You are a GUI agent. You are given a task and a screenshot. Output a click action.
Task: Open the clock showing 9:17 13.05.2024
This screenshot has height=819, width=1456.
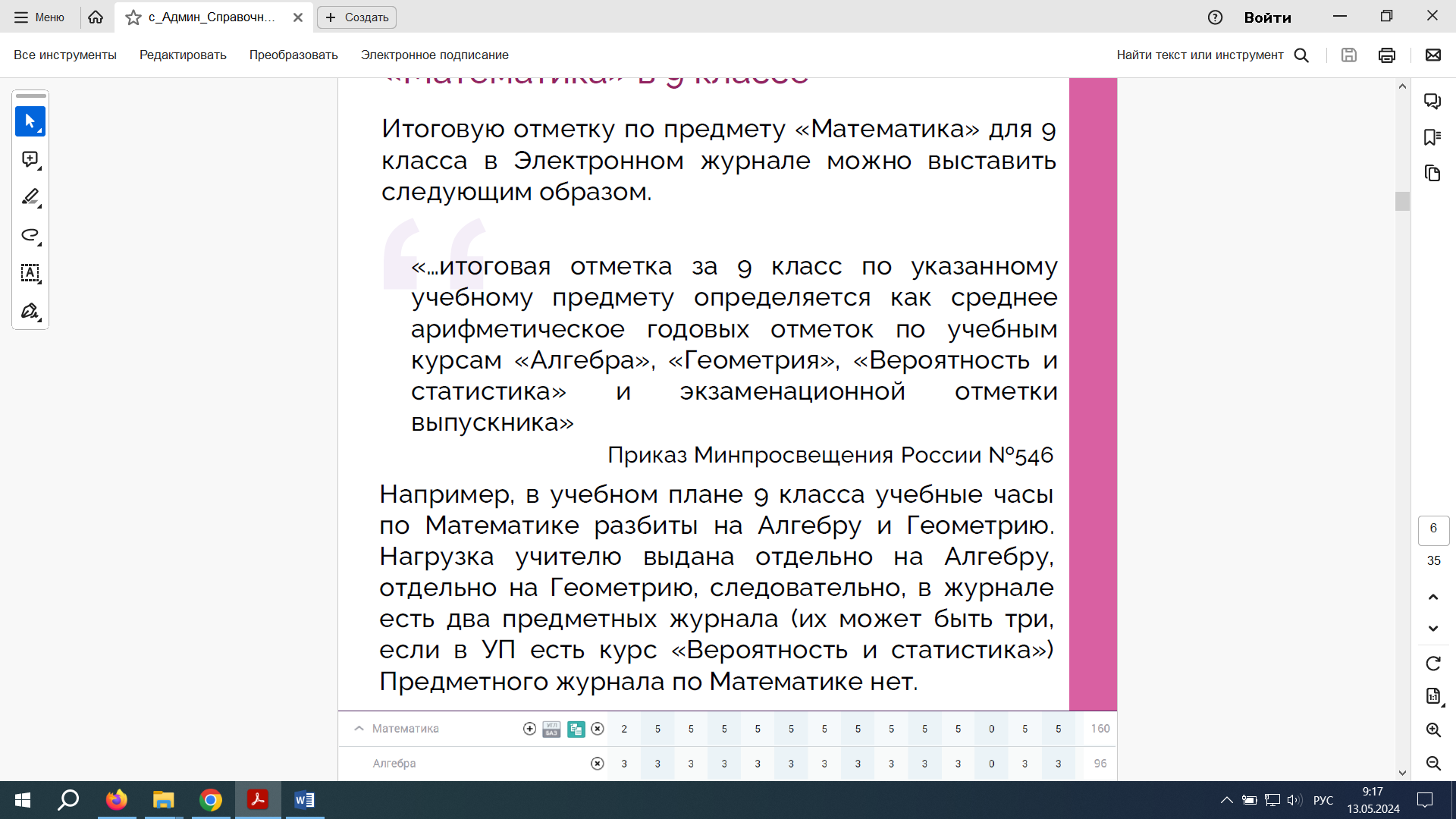tap(1373, 800)
